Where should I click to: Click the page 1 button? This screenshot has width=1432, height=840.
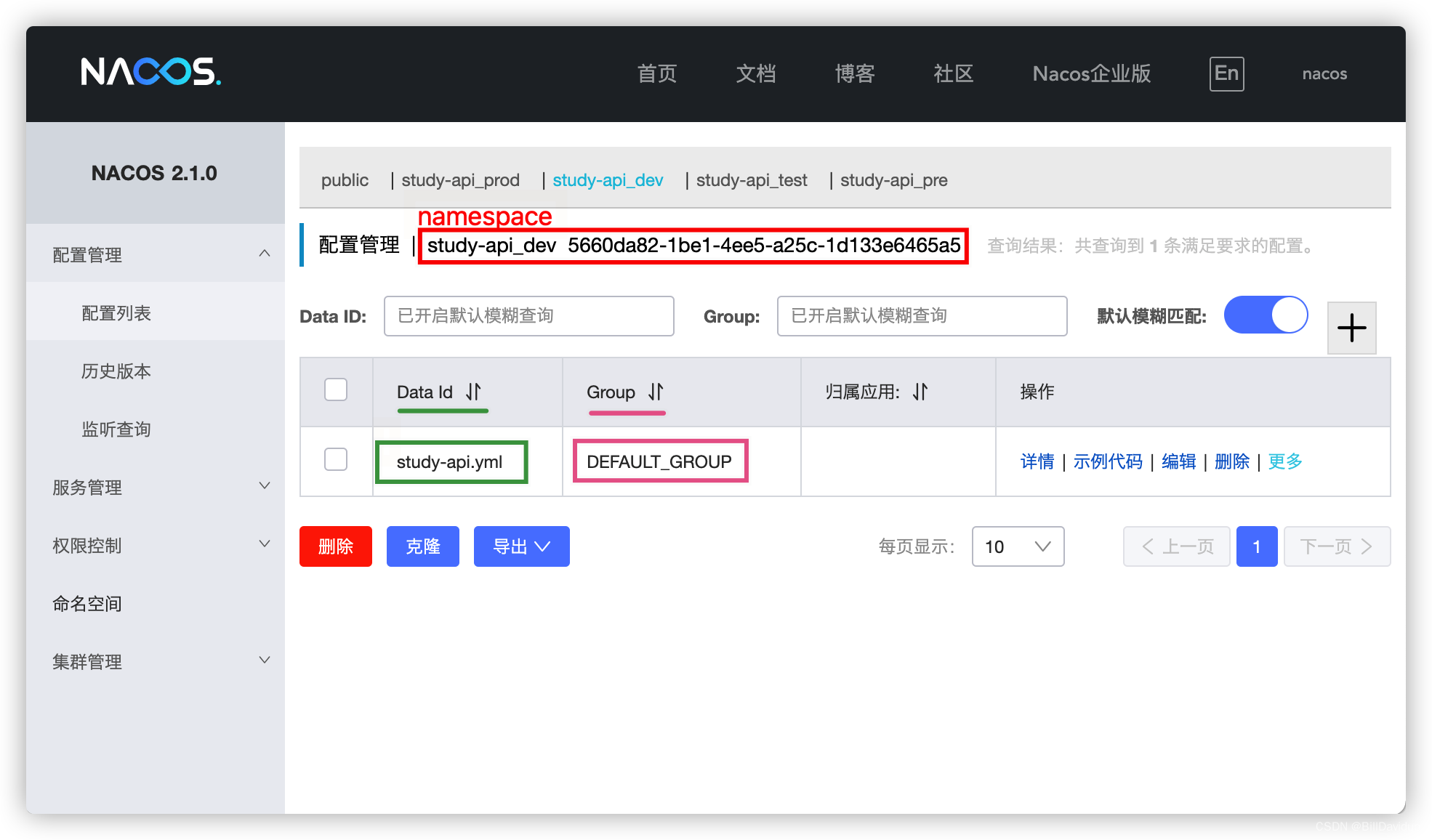coord(1257,546)
